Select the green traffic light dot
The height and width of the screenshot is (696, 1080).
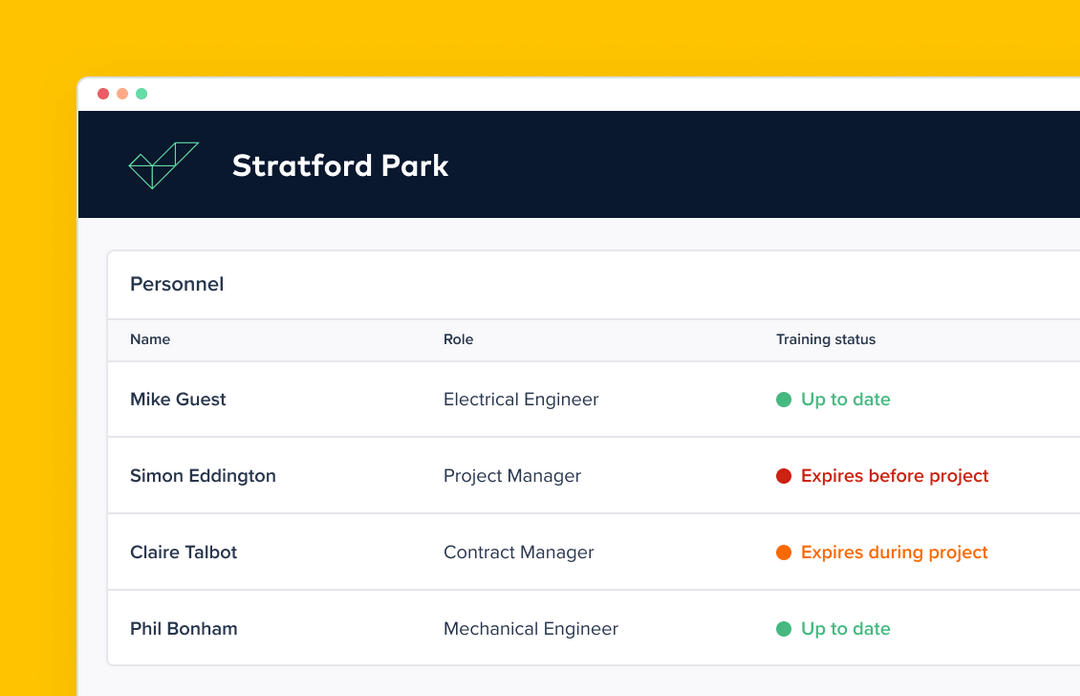click(141, 93)
